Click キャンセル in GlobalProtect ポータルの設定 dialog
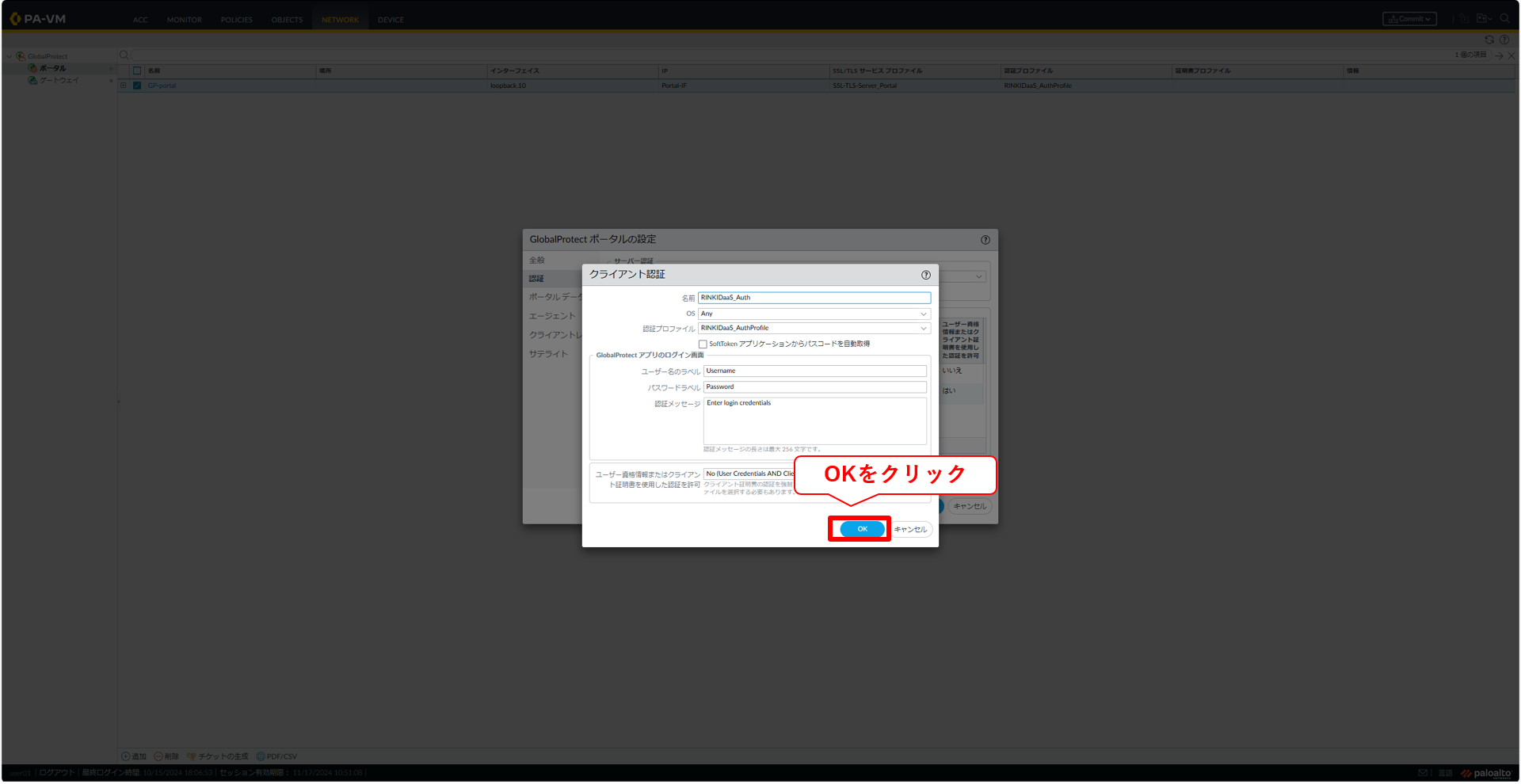This screenshot has height=784, width=1521. point(970,507)
